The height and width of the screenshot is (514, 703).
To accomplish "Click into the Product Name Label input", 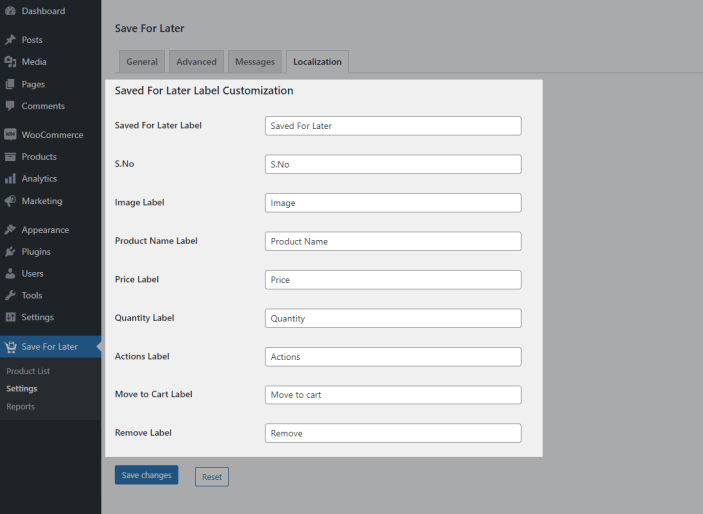I will coord(393,241).
